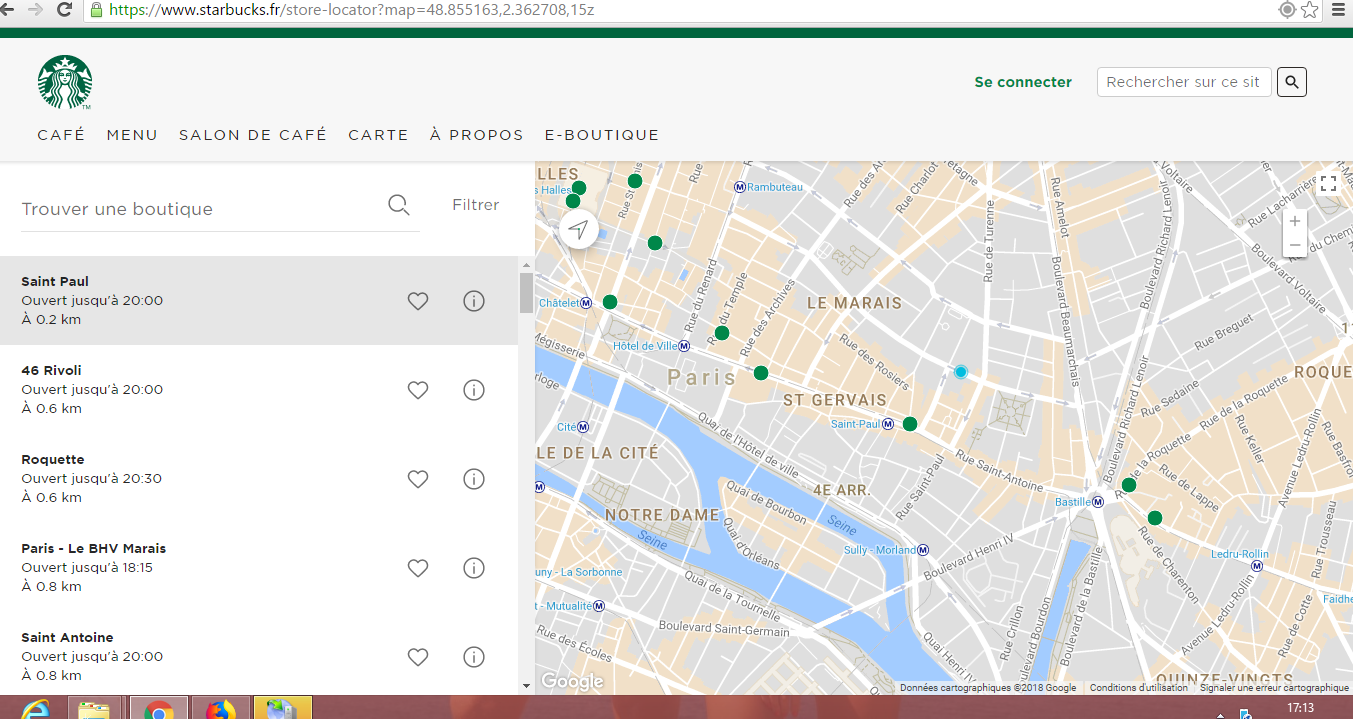Image resolution: width=1353 pixels, height=719 pixels.
Task: Click the location permission icon in the address bar
Action: (x=1288, y=10)
